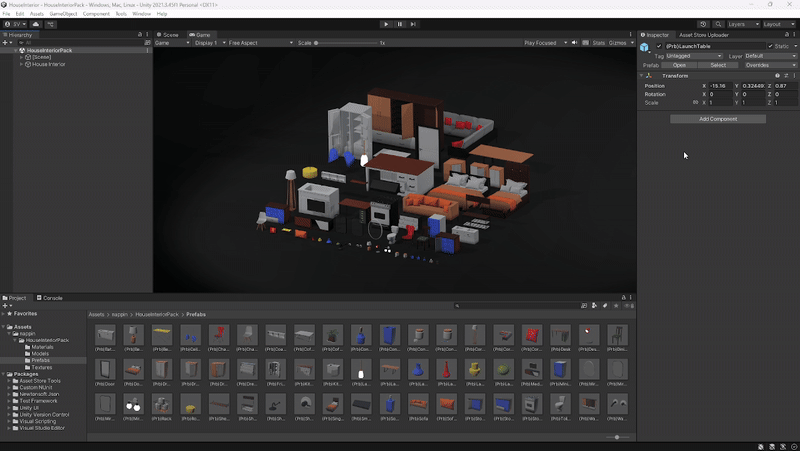Screen dimensions: 800x451
Task: Expand the [Scene] object in Hierarchy
Action: tap(21, 58)
